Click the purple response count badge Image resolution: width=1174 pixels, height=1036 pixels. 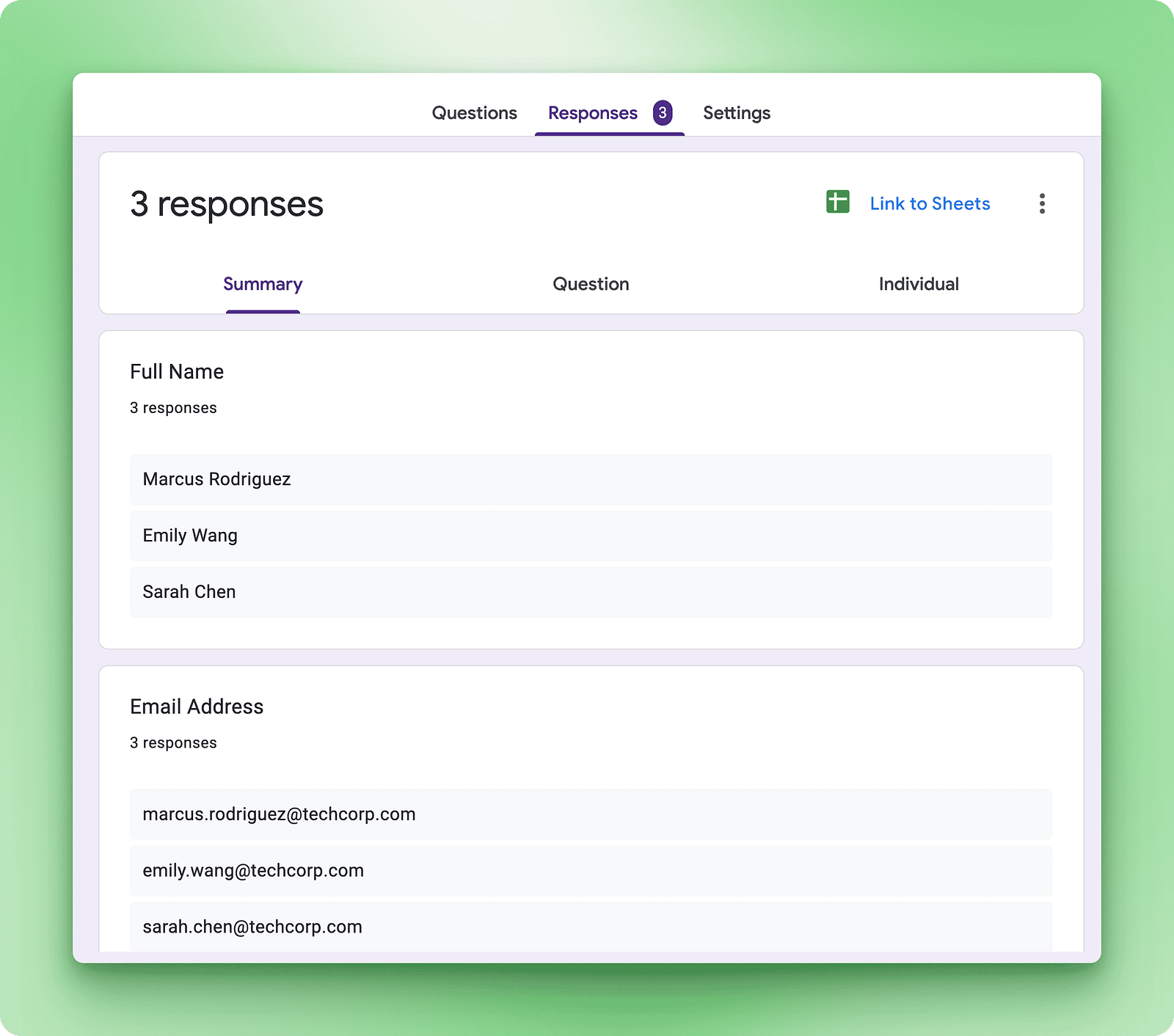coord(663,113)
